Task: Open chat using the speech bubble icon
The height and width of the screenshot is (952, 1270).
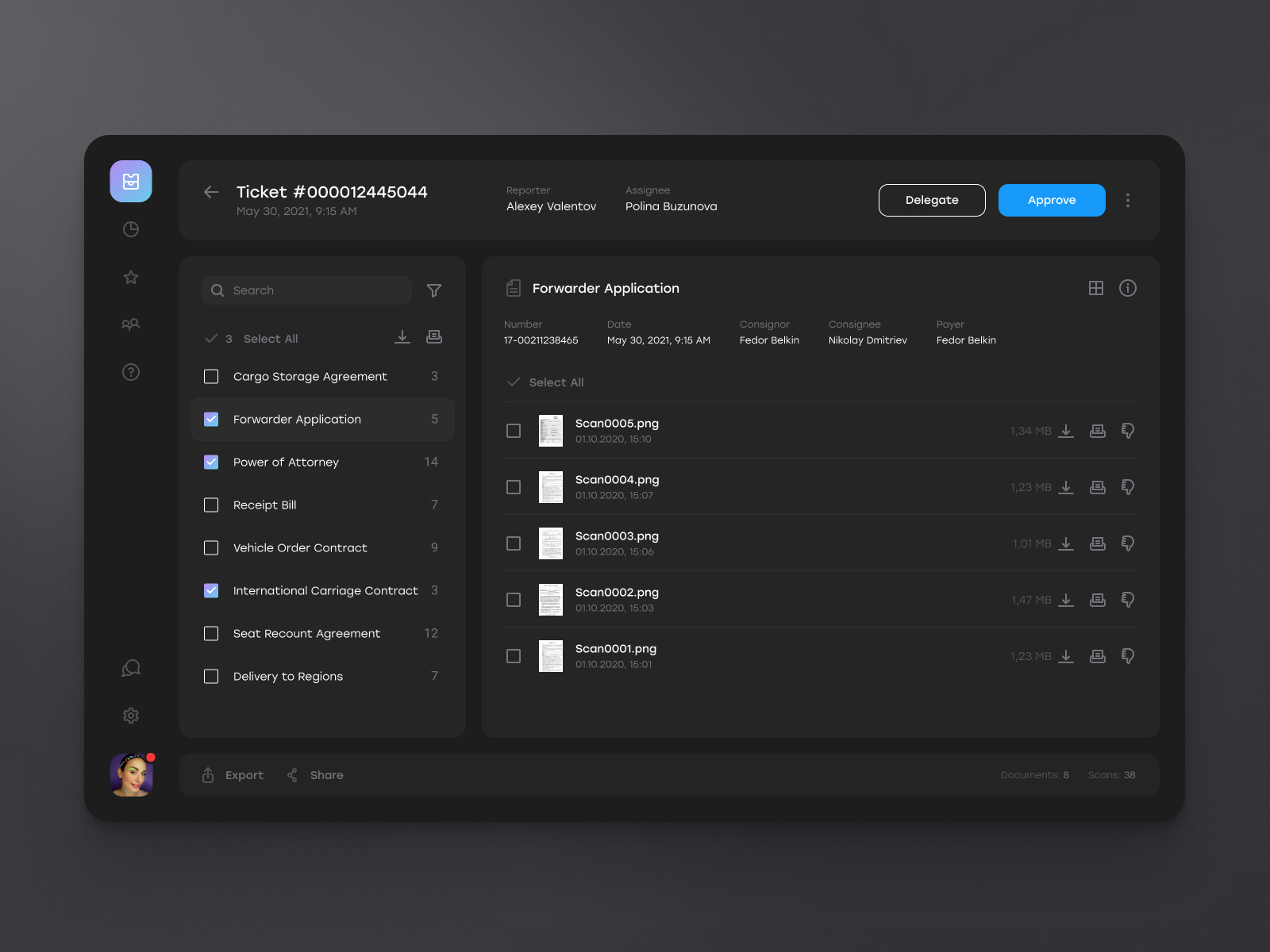Action: click(x=131, y=668)
